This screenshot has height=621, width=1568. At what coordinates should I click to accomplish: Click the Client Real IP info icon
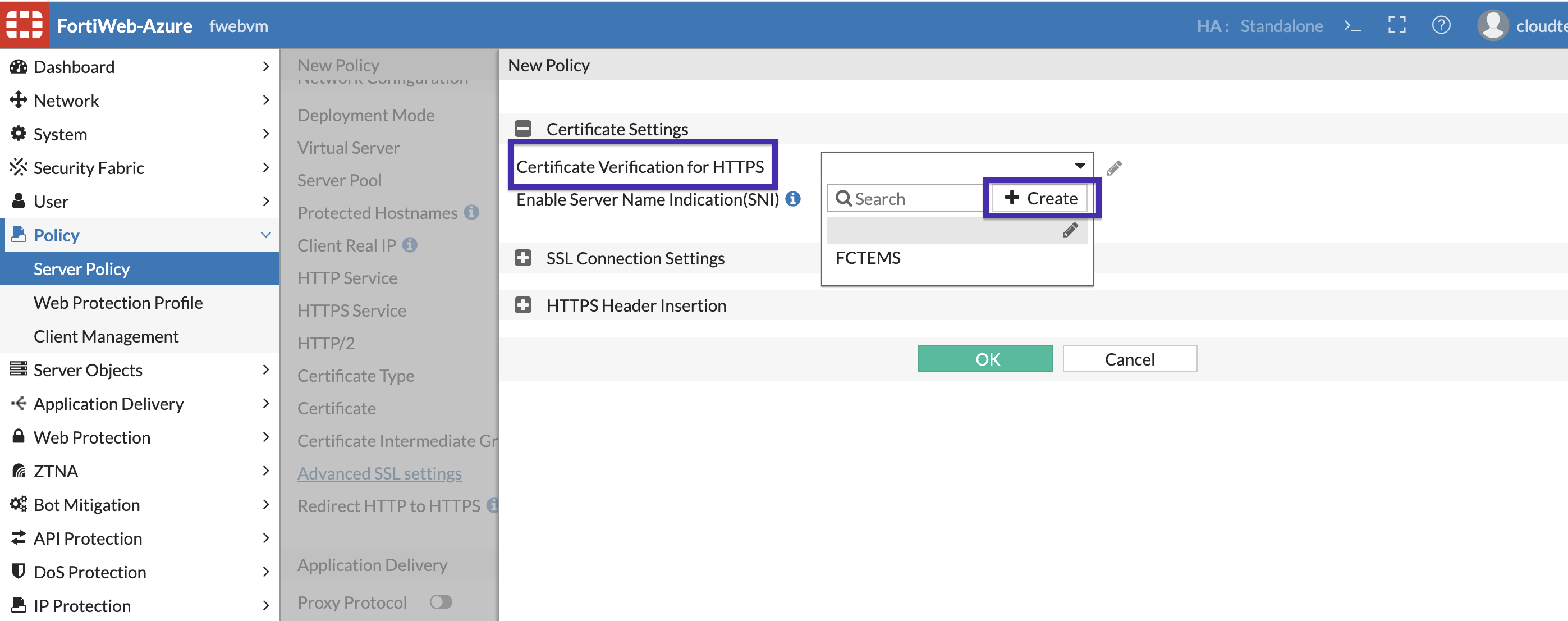click(410, 244)
